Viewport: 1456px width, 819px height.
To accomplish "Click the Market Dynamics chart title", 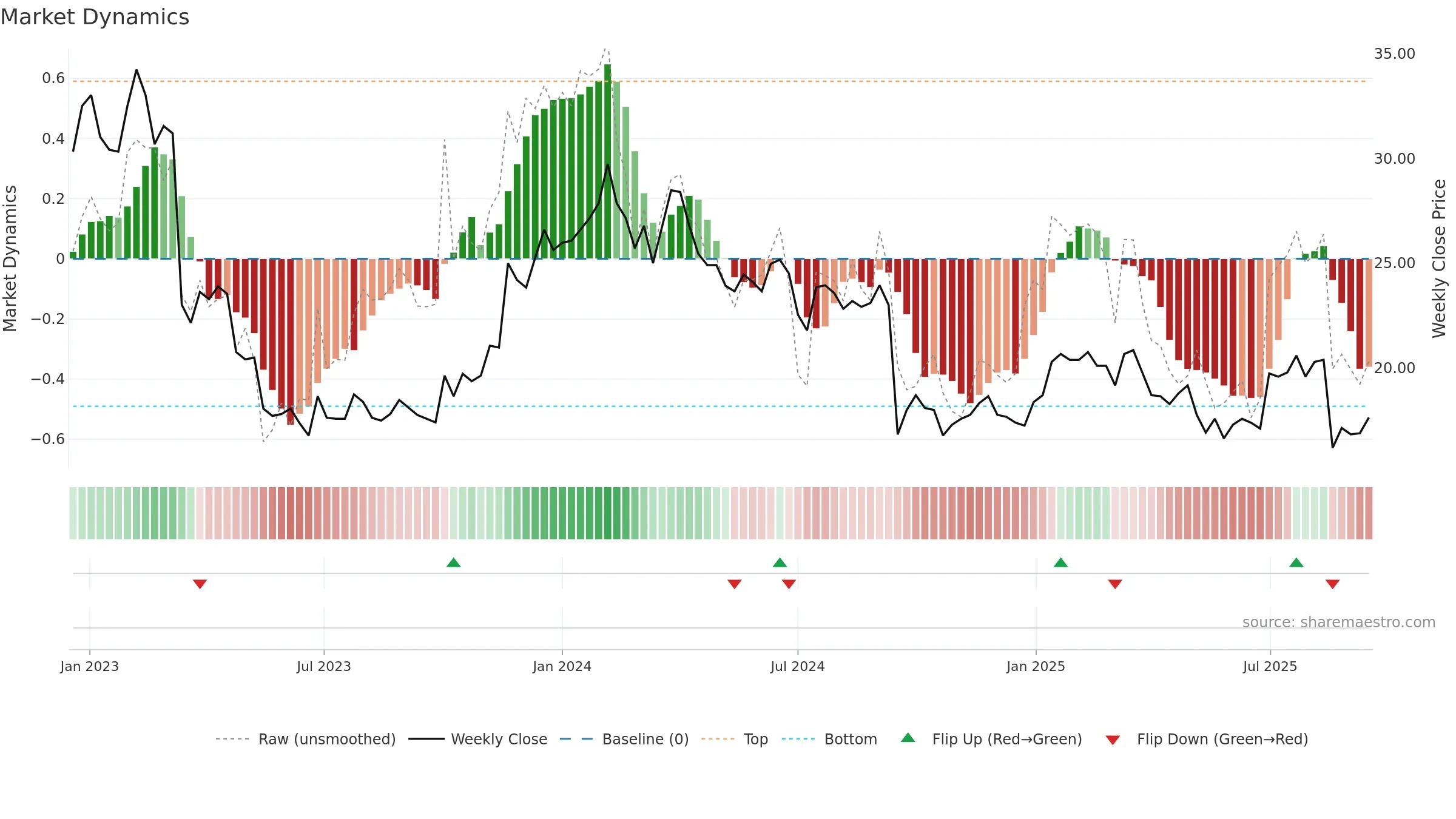I will point(95,17).
